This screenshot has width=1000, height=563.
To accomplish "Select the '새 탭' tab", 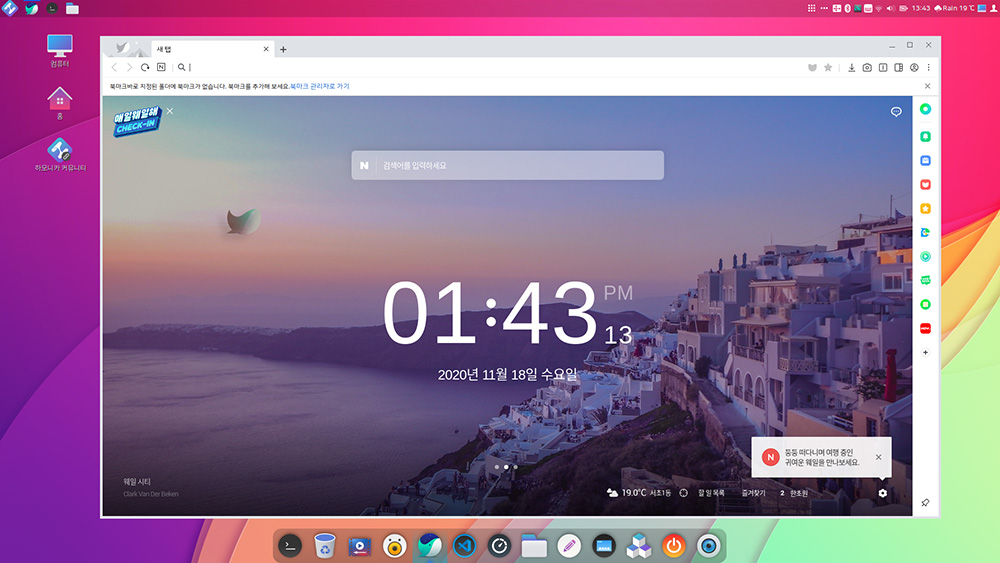I will tap(212, 49).
